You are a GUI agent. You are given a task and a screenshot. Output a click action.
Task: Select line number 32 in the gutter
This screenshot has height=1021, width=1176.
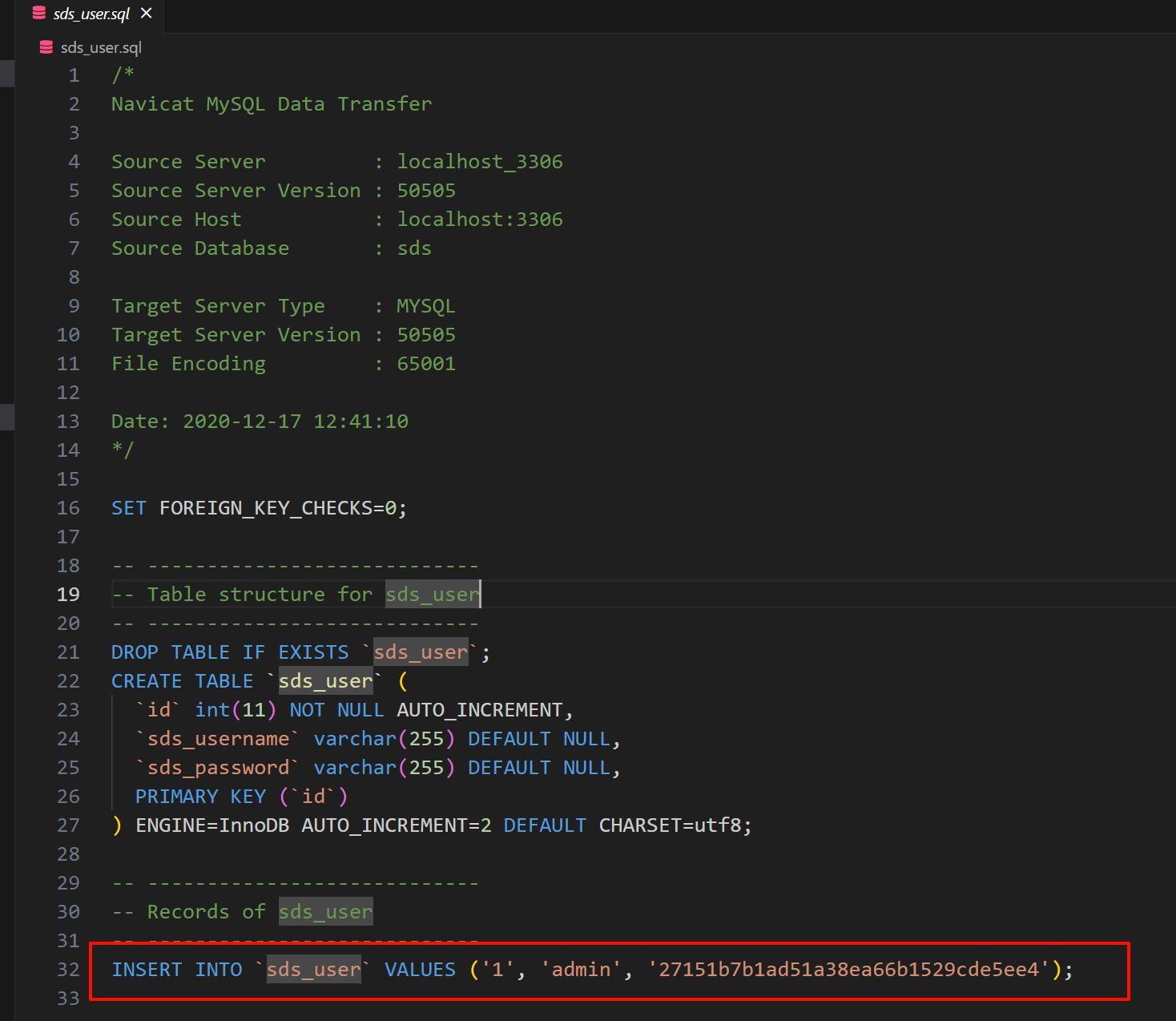point(68,970)
